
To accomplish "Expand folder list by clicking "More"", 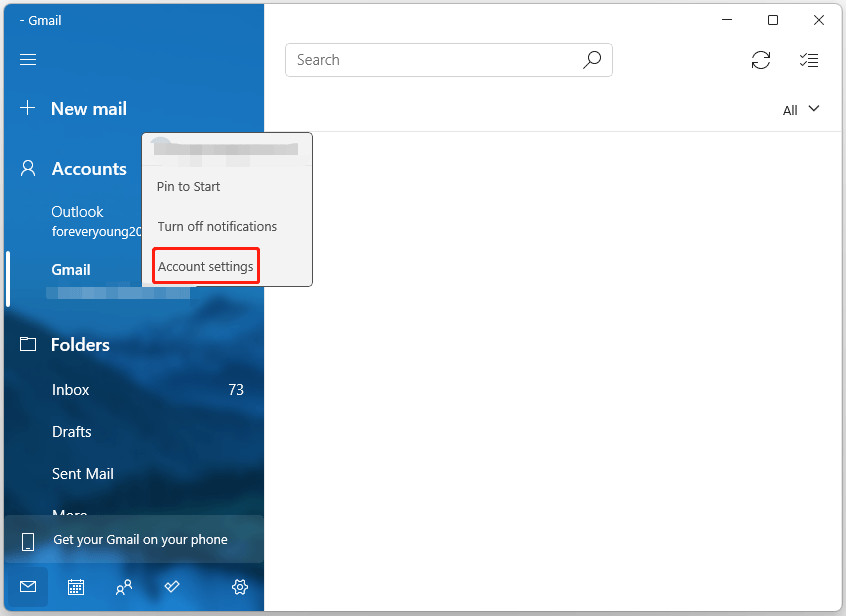I will click(x=69, y=512).
